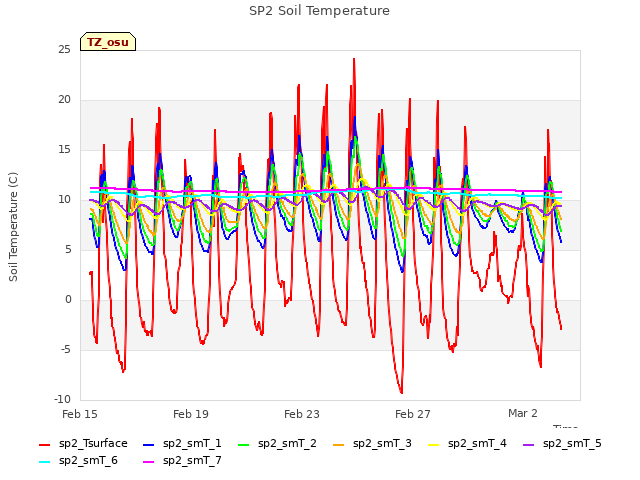
Task: Click the -5 y-axis tick label
Action: point(66,349)
